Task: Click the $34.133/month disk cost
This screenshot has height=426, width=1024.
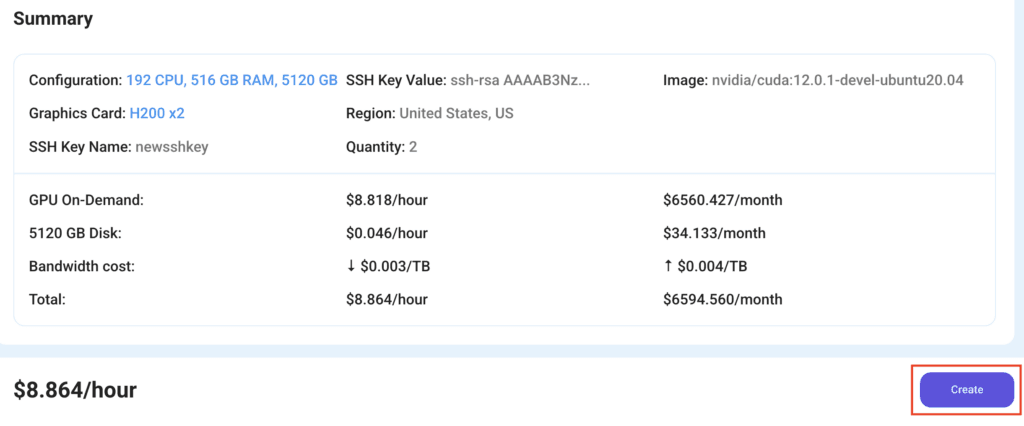Action: coord(714,233)
